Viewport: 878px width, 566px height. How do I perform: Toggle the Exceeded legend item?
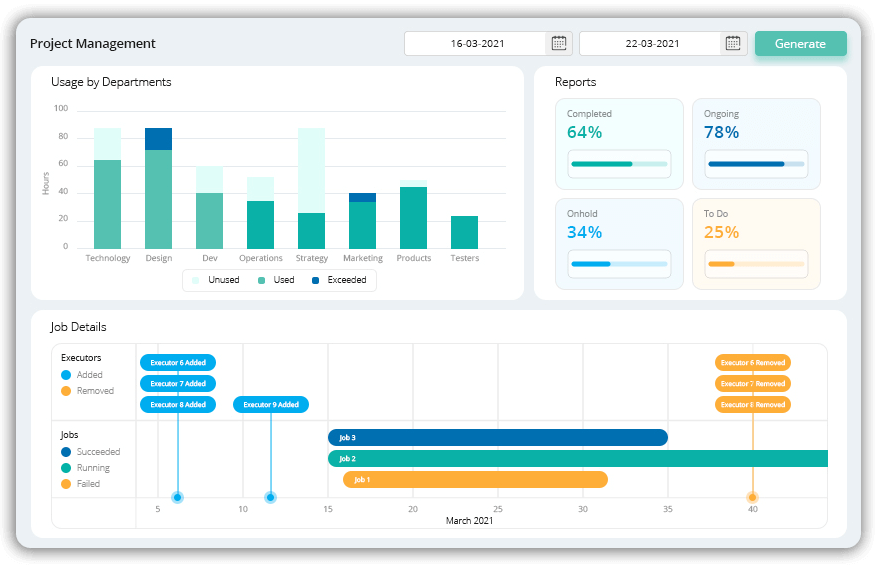coord(339,280)
